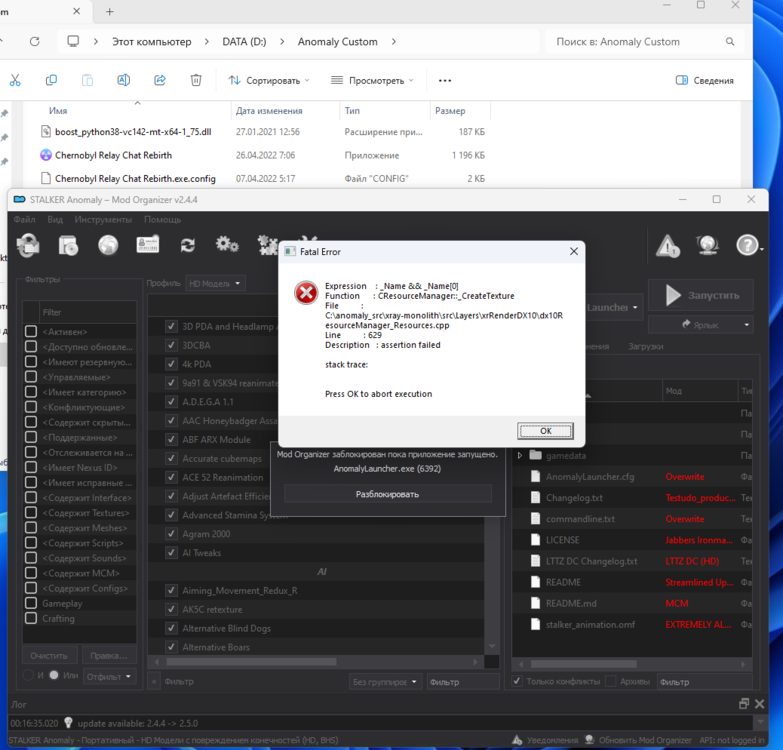Open the Без группировки dropdown

385,682
